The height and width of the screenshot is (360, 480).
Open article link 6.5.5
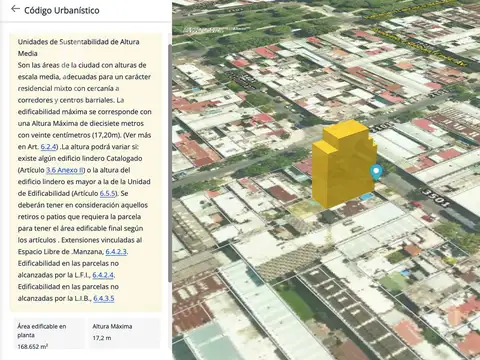point(108,193)
